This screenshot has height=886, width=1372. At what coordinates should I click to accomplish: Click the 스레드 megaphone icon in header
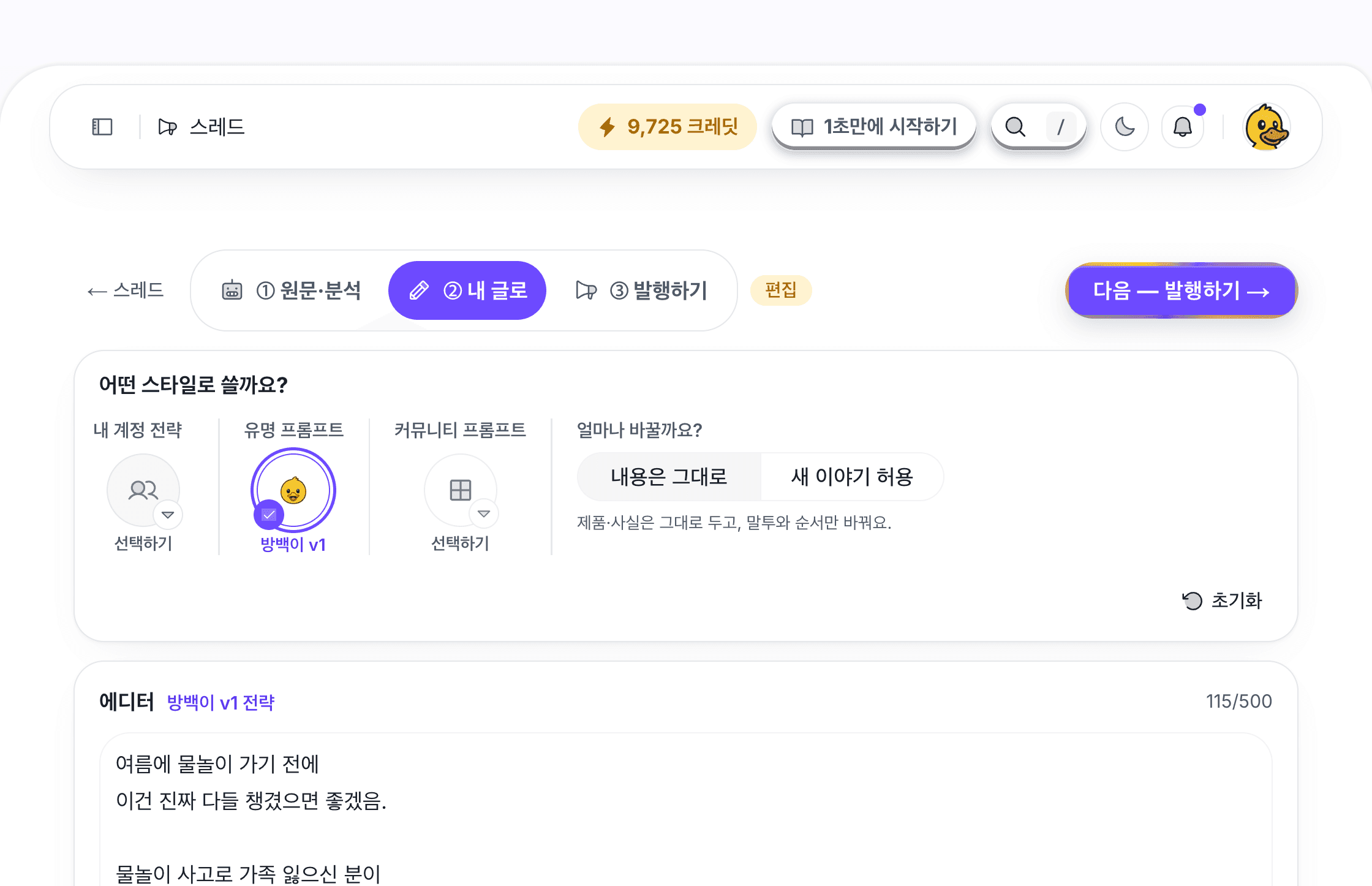click(167, 127)
